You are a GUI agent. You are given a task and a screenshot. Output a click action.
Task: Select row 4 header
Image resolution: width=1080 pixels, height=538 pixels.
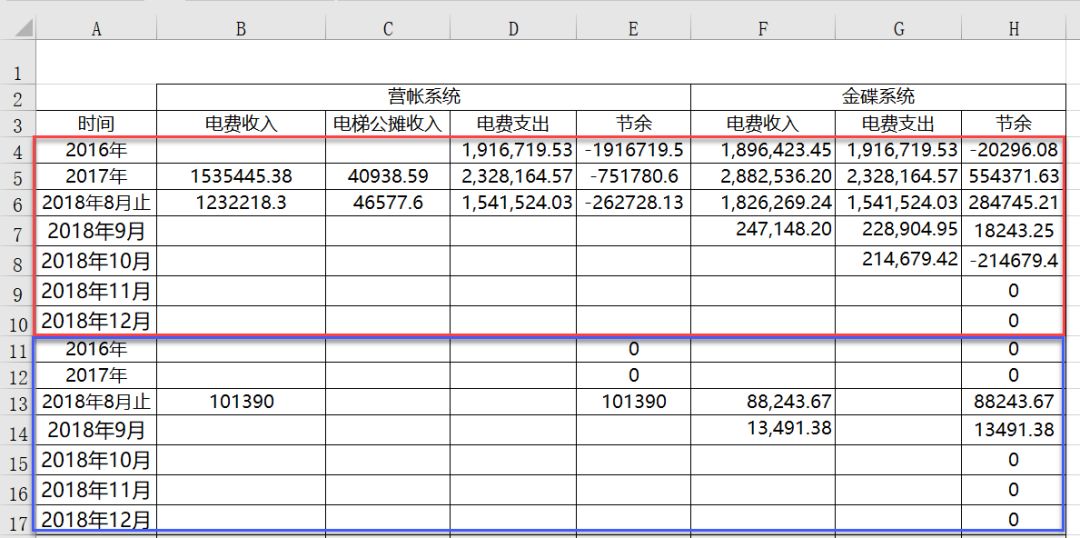pyautogui.click(x=17, y=151)
